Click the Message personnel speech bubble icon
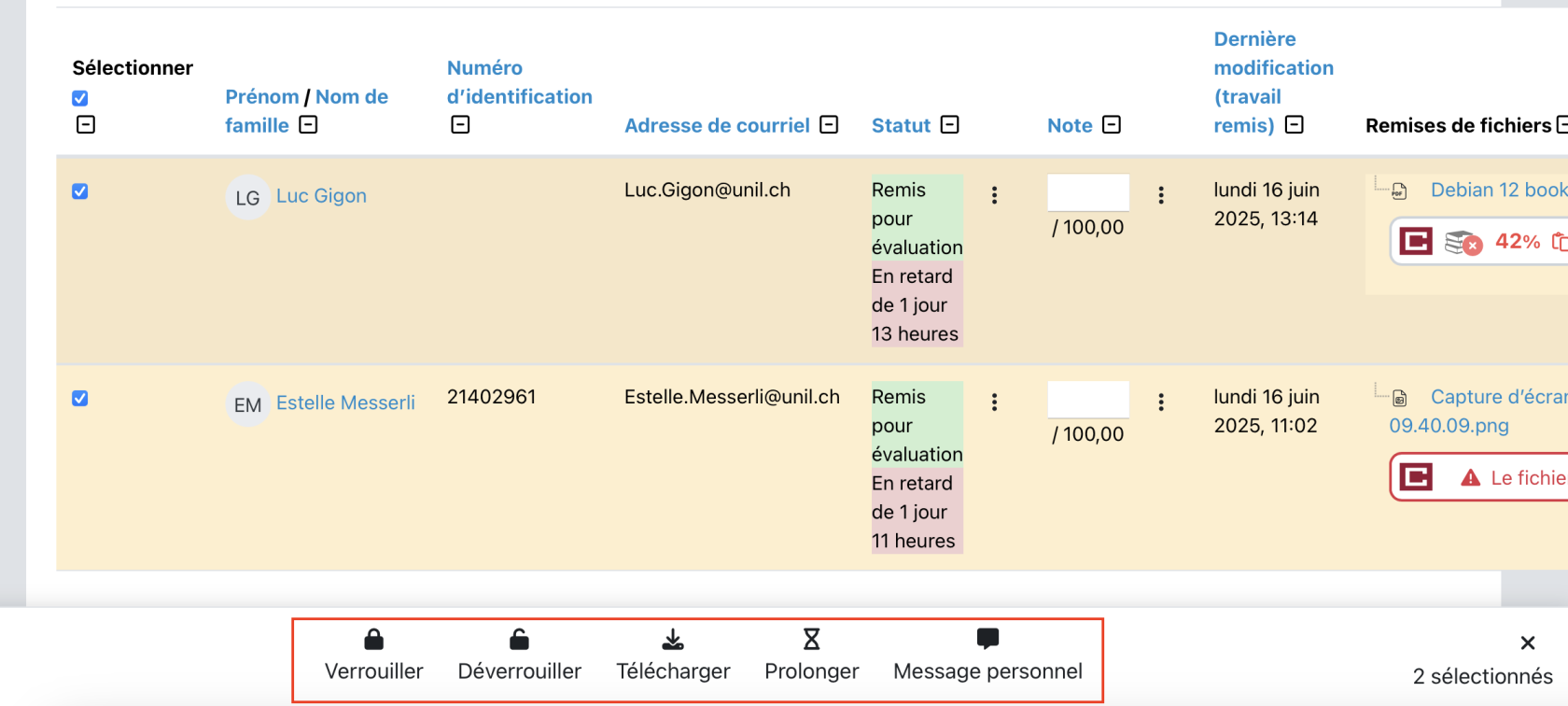This screenshot has height=706, width=1568. 987,639
